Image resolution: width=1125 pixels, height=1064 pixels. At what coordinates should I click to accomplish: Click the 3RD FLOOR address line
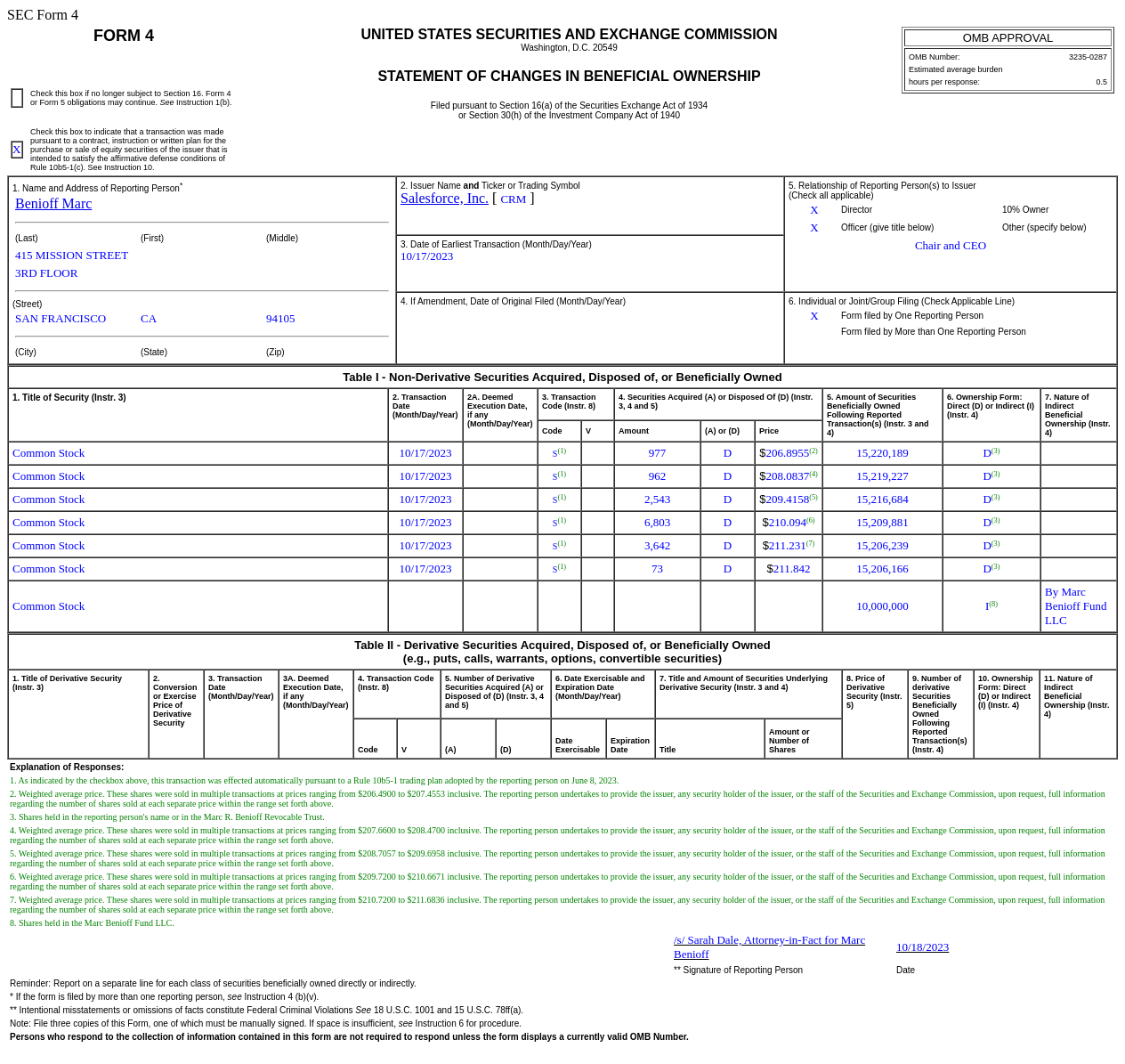pos(46,273)
